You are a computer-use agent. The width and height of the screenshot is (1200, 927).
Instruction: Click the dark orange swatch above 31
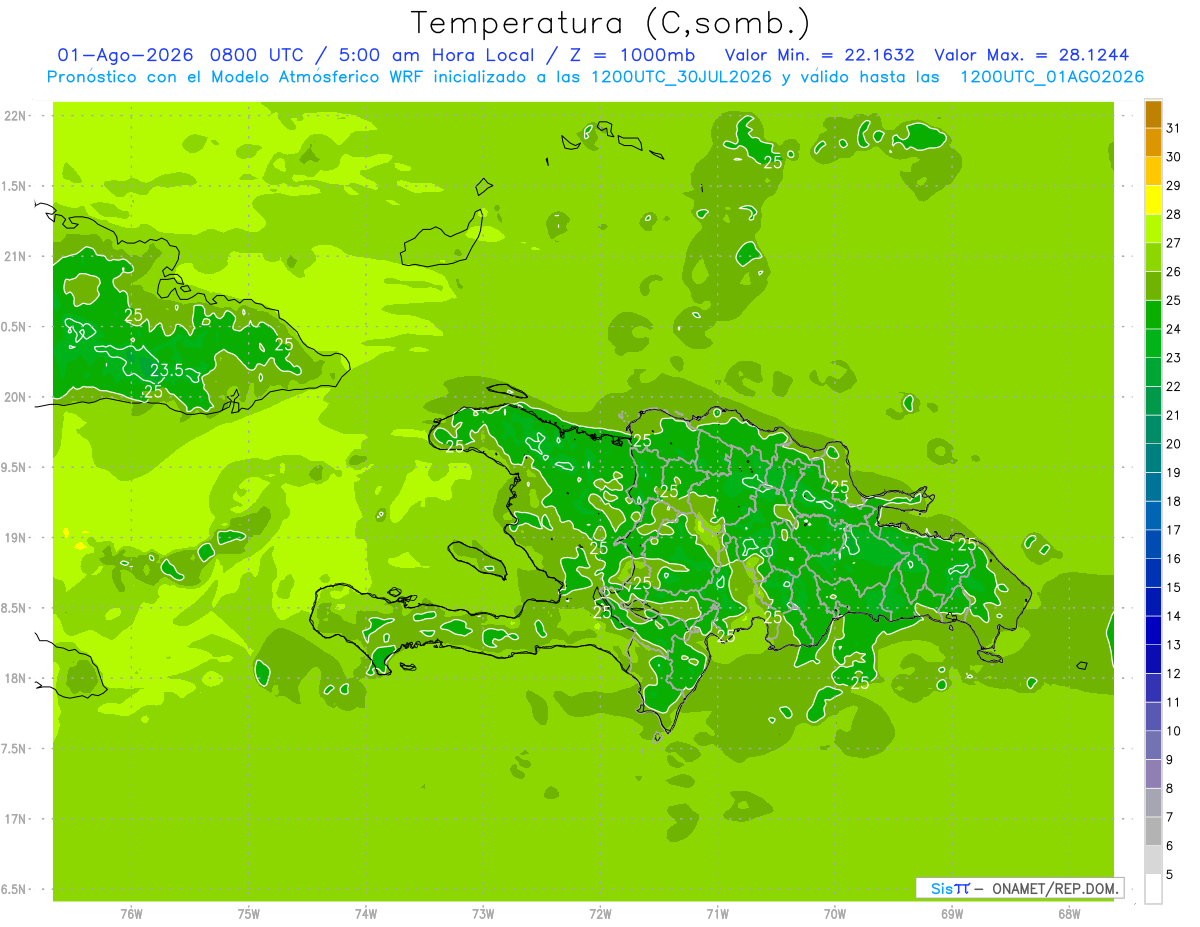click(x=1153, y=114)
